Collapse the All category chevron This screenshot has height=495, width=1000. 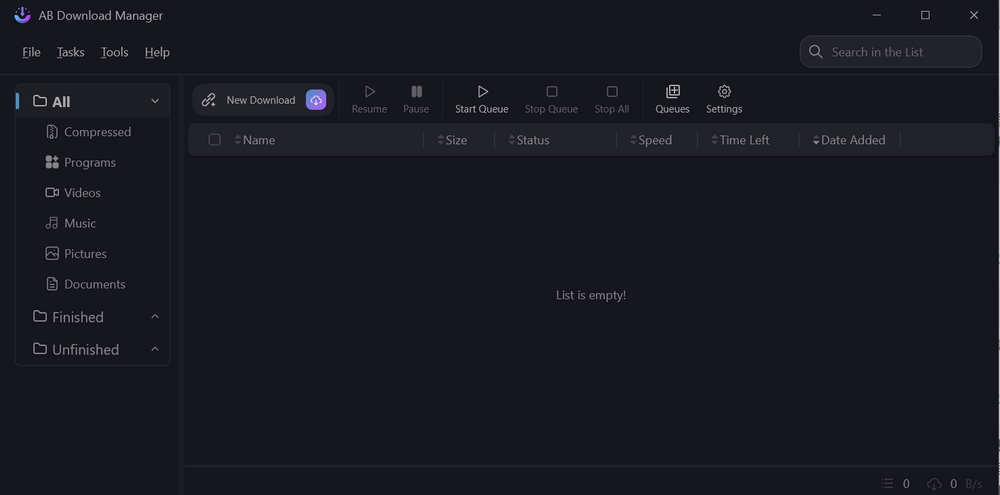(x=155, y=101)
